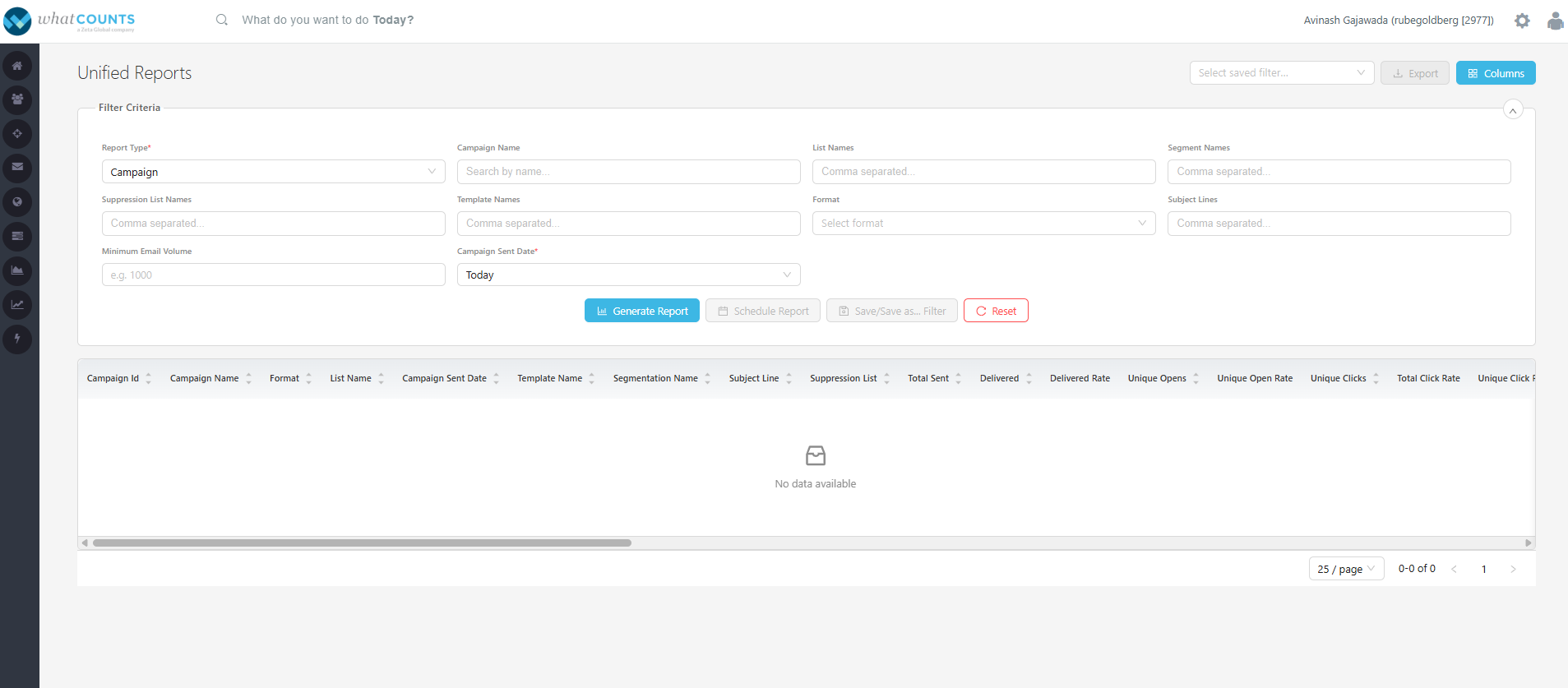Click the Reset button
Image resolution: width=1568 pixels, height=688 pixels.
(996, 312)
